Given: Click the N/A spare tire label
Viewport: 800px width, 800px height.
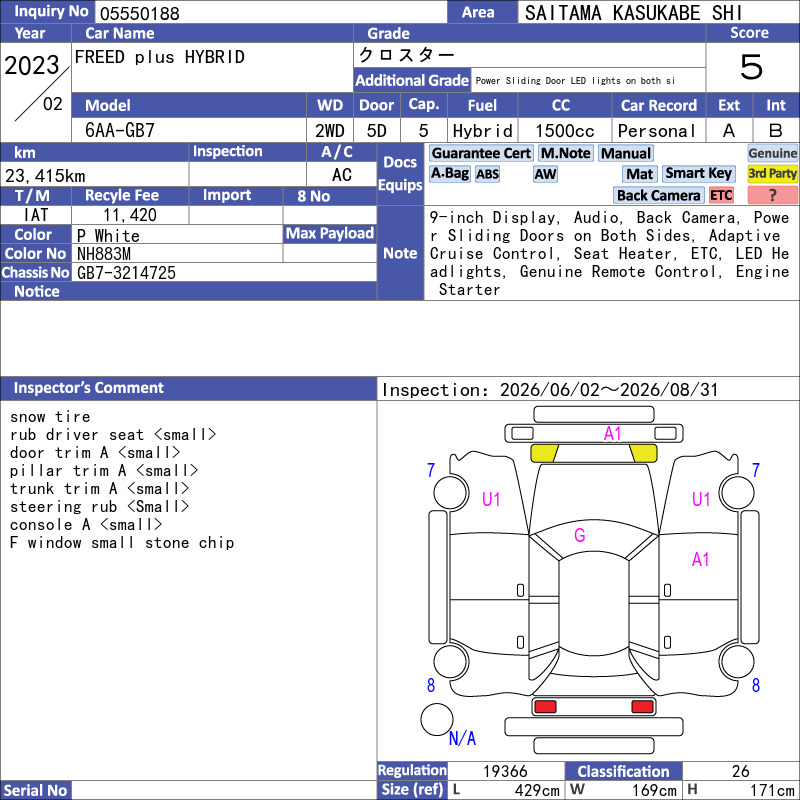Looking at the screenshot, I should point(462,738).
